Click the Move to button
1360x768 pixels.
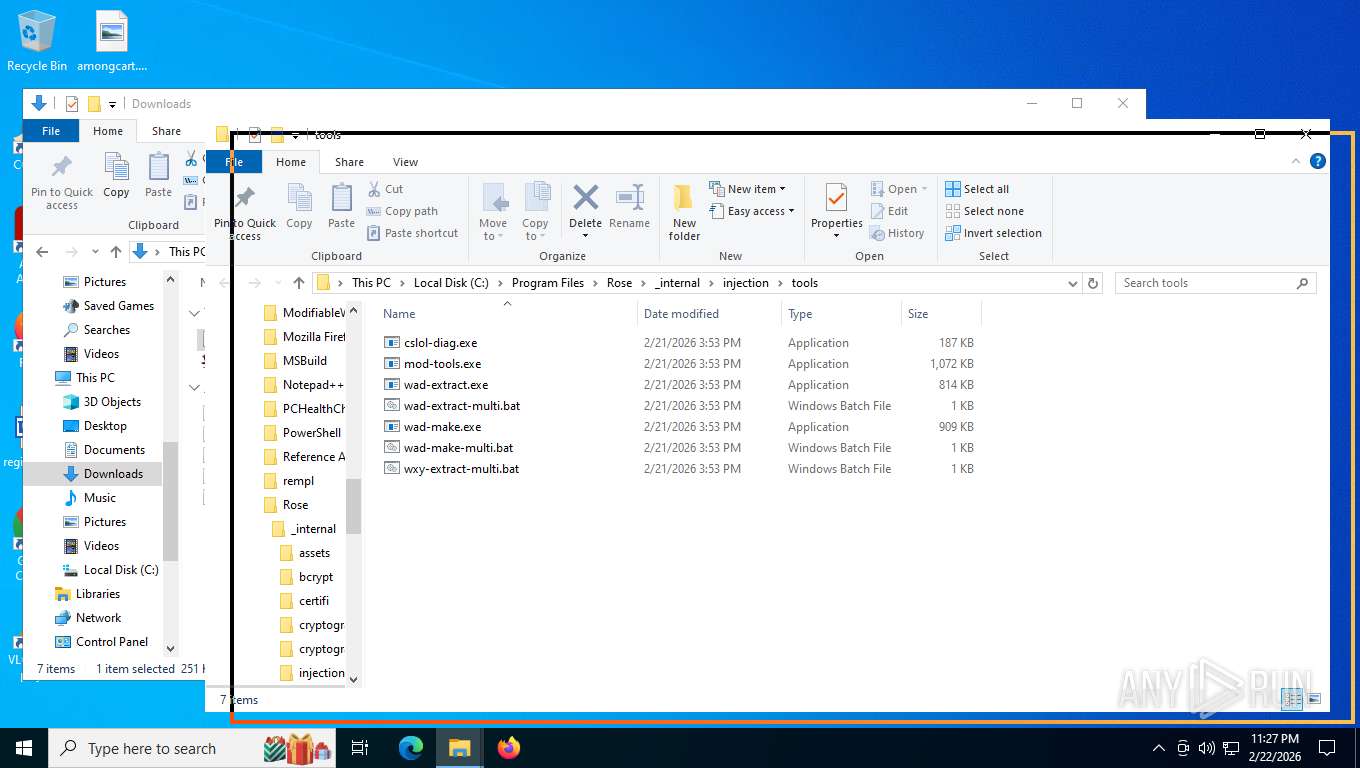coord(493,212)
